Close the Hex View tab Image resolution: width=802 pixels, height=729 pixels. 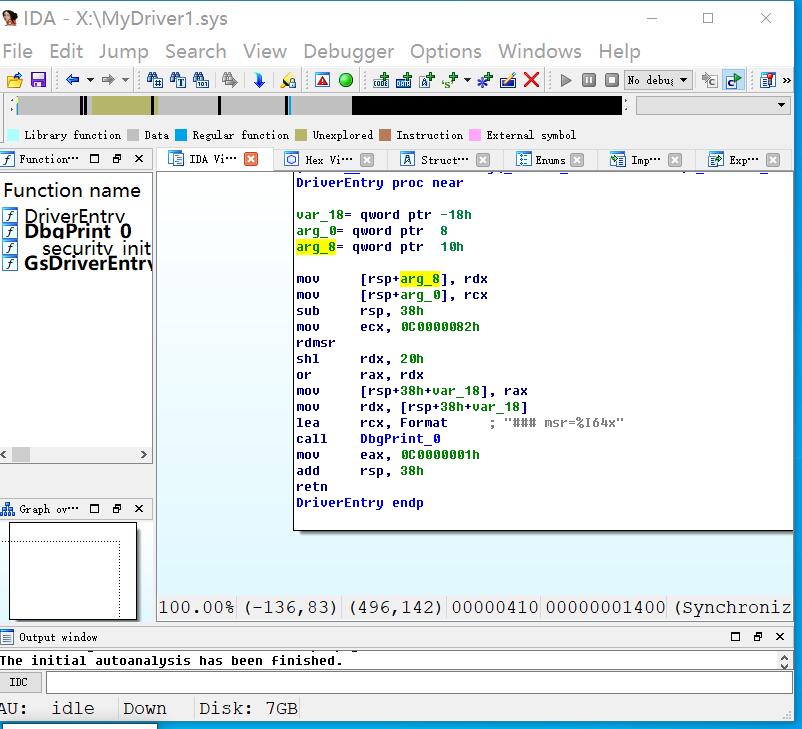(367, 160)
